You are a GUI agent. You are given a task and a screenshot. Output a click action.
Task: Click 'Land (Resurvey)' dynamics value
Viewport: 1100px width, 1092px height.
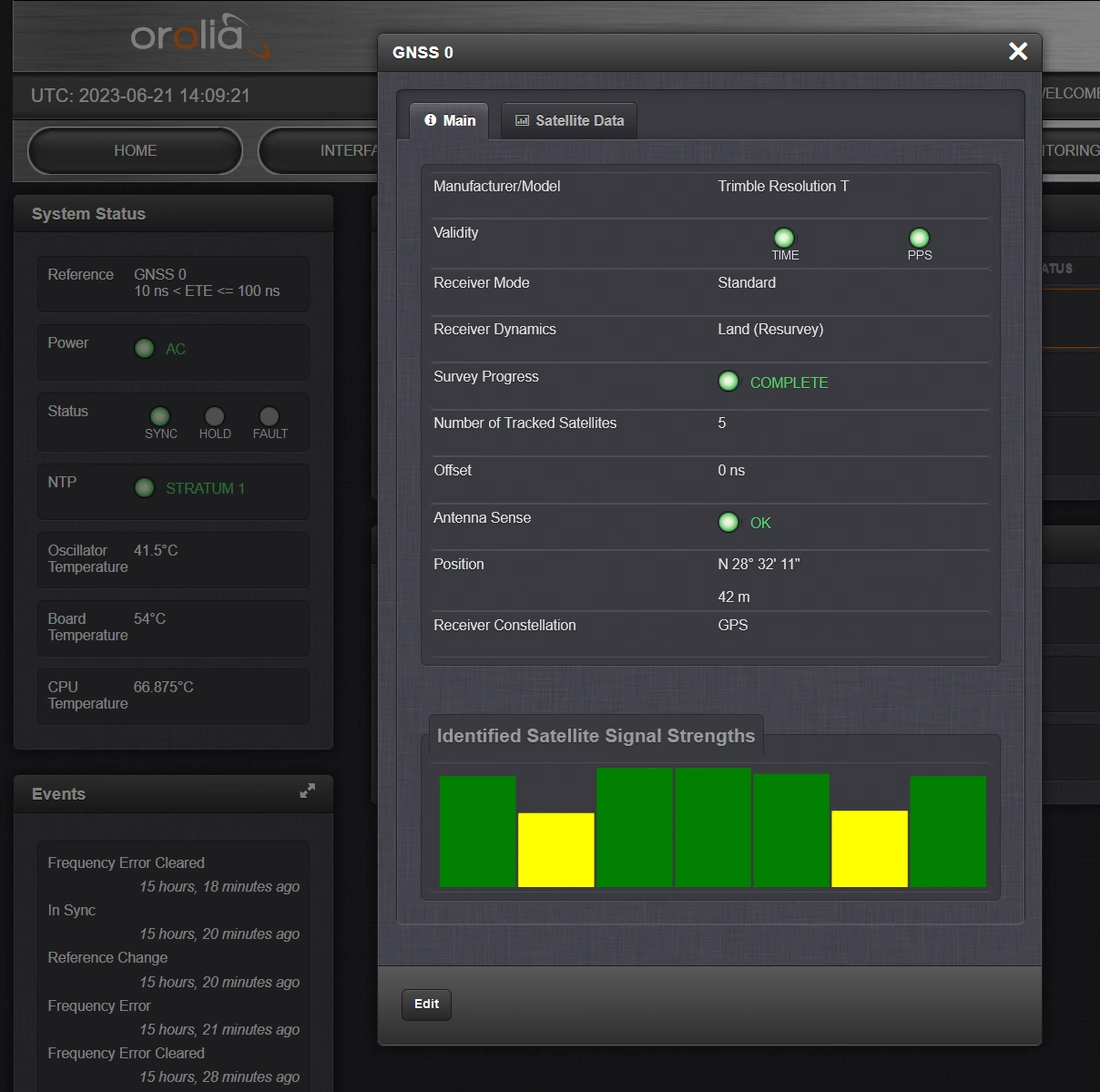[x=770, y=329]
